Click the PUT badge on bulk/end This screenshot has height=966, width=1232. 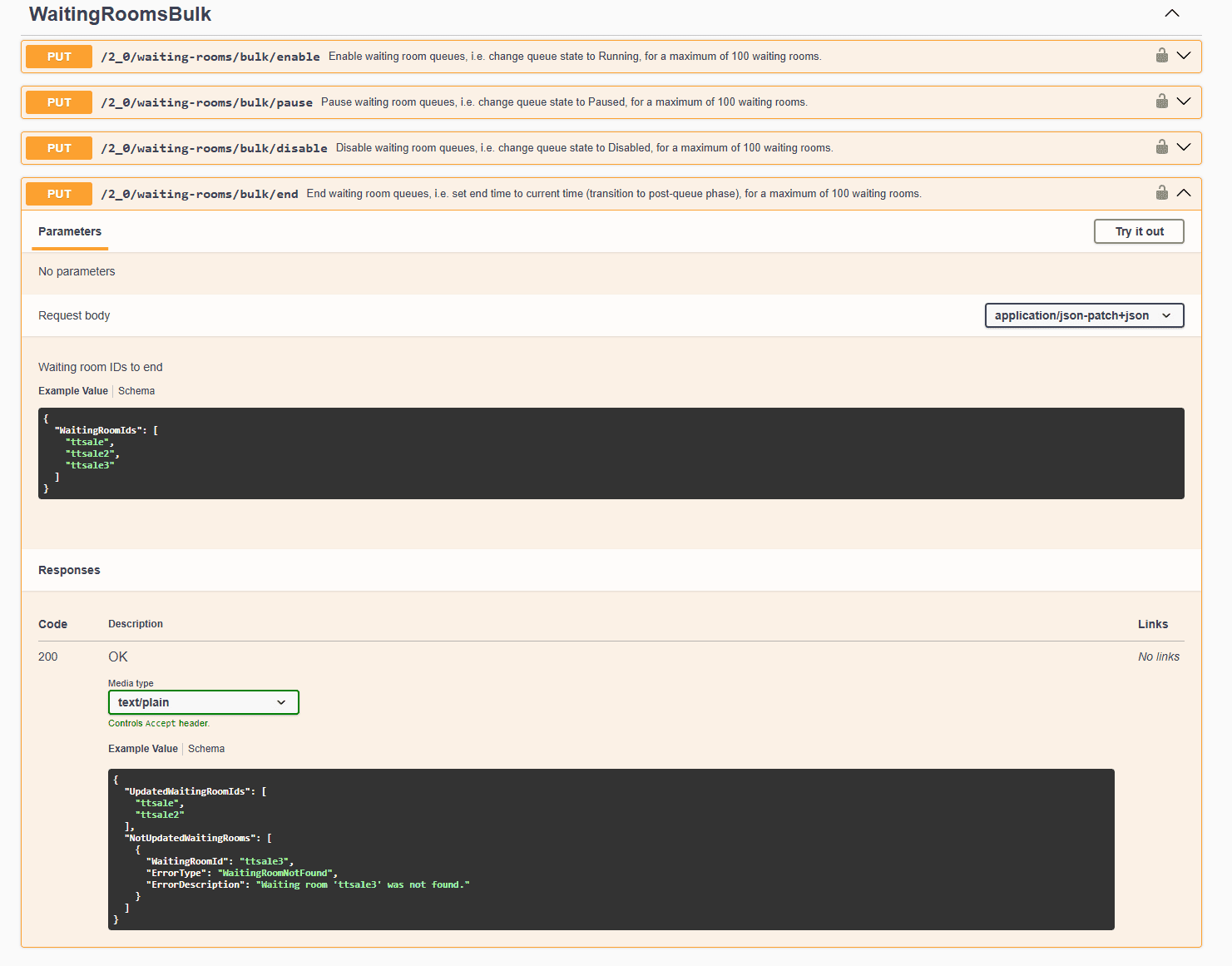(58, 193)
